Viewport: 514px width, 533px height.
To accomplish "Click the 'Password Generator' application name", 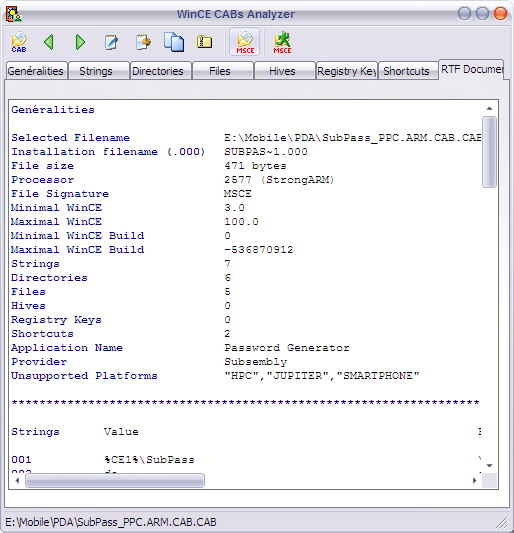I will pos(287,348).
